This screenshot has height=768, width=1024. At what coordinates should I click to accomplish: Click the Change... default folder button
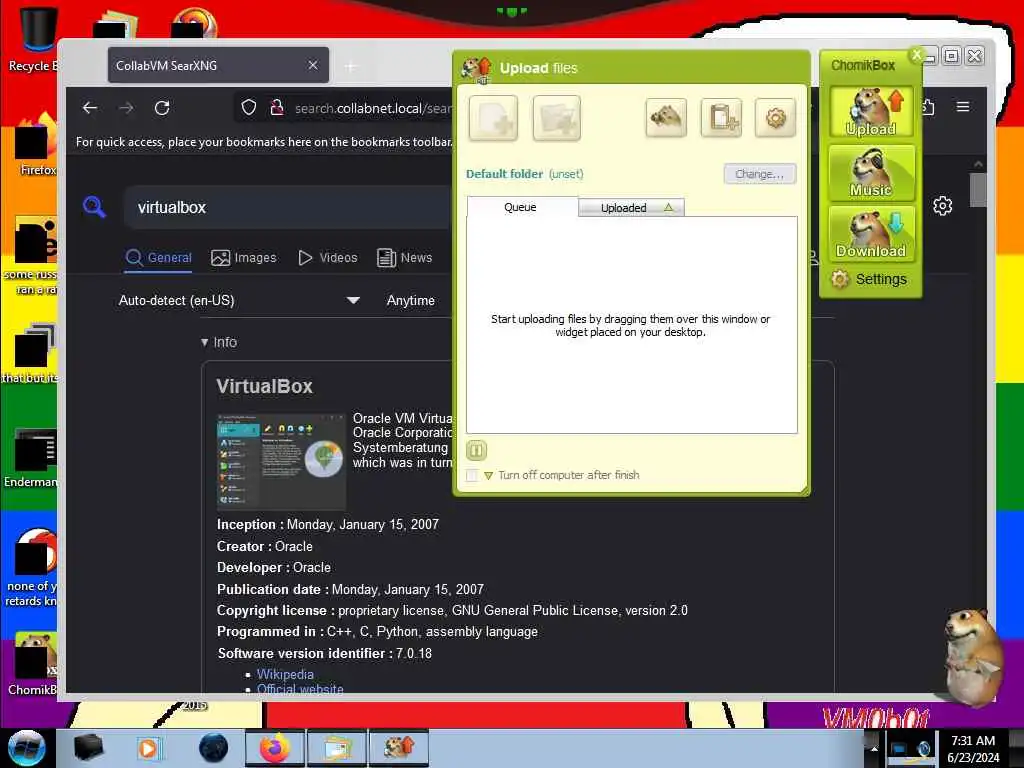[x=760, y=174]
